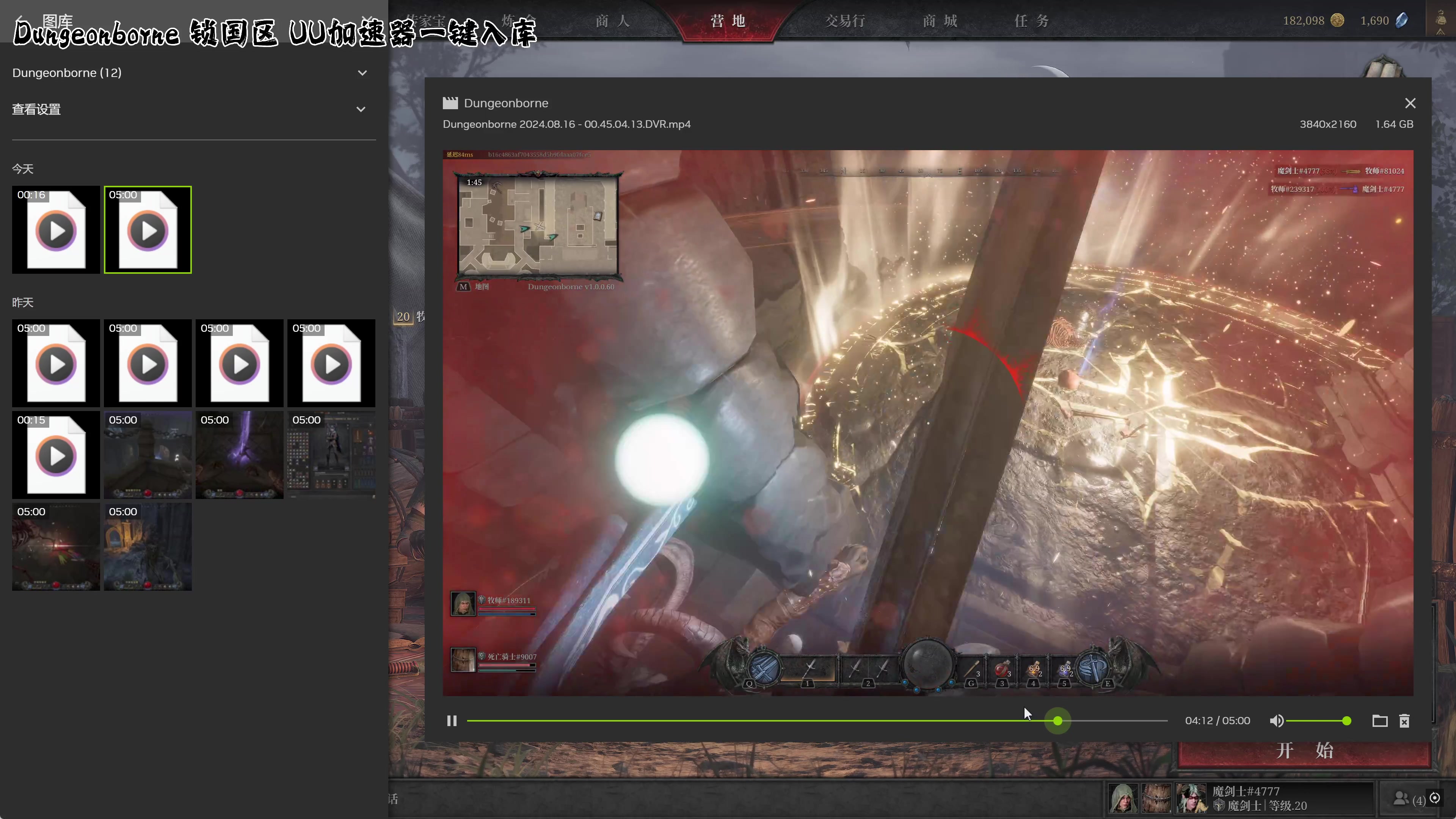Open the red laser scene 05:00 clip

tap(56, 546)
